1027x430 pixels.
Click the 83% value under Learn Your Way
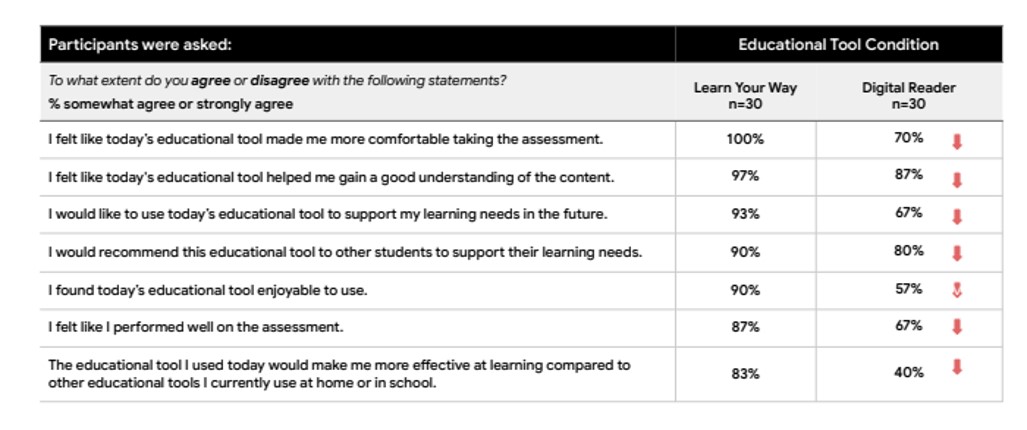pyautogui.click(x=745, y=374)
